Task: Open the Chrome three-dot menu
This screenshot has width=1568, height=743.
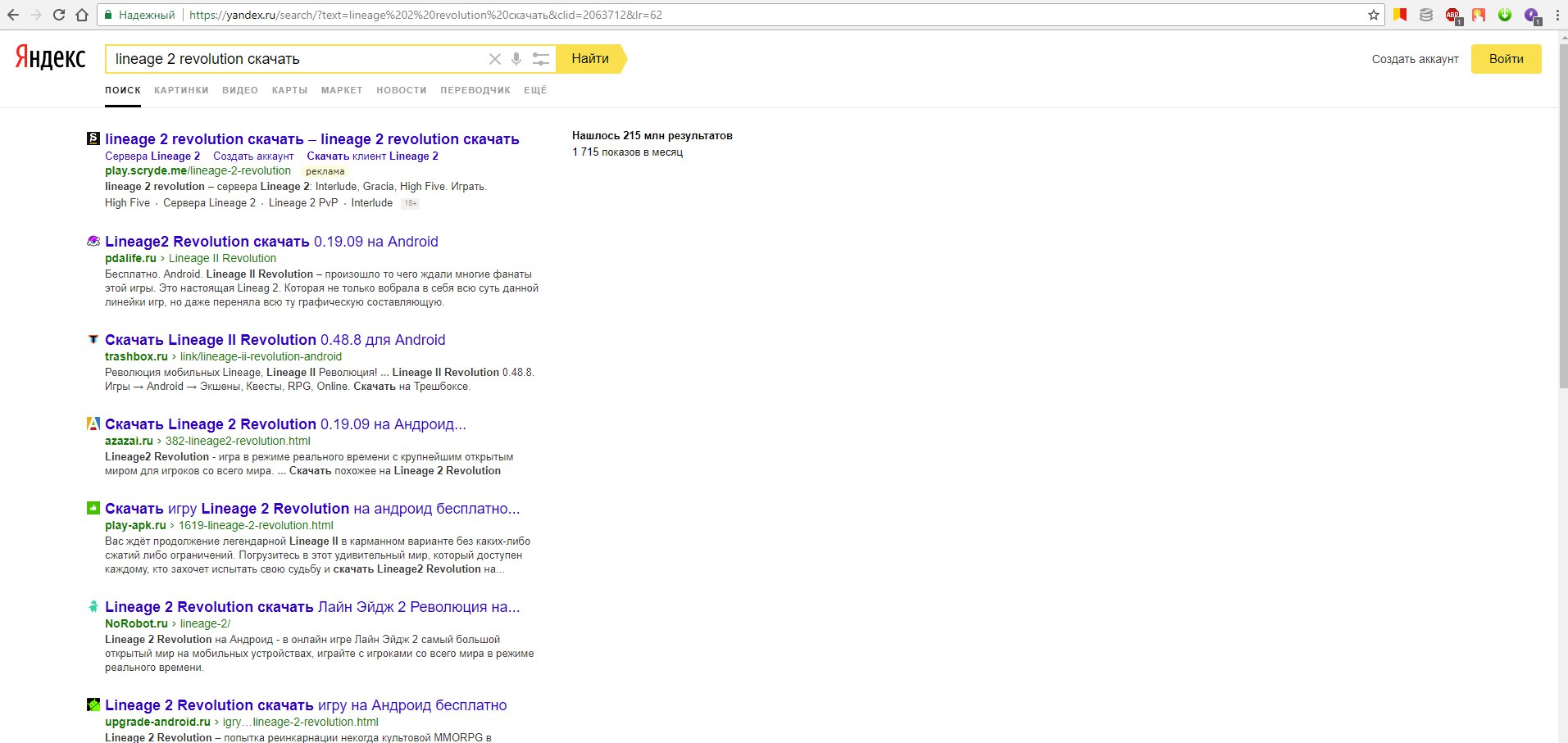Action: coord(1557,15)
